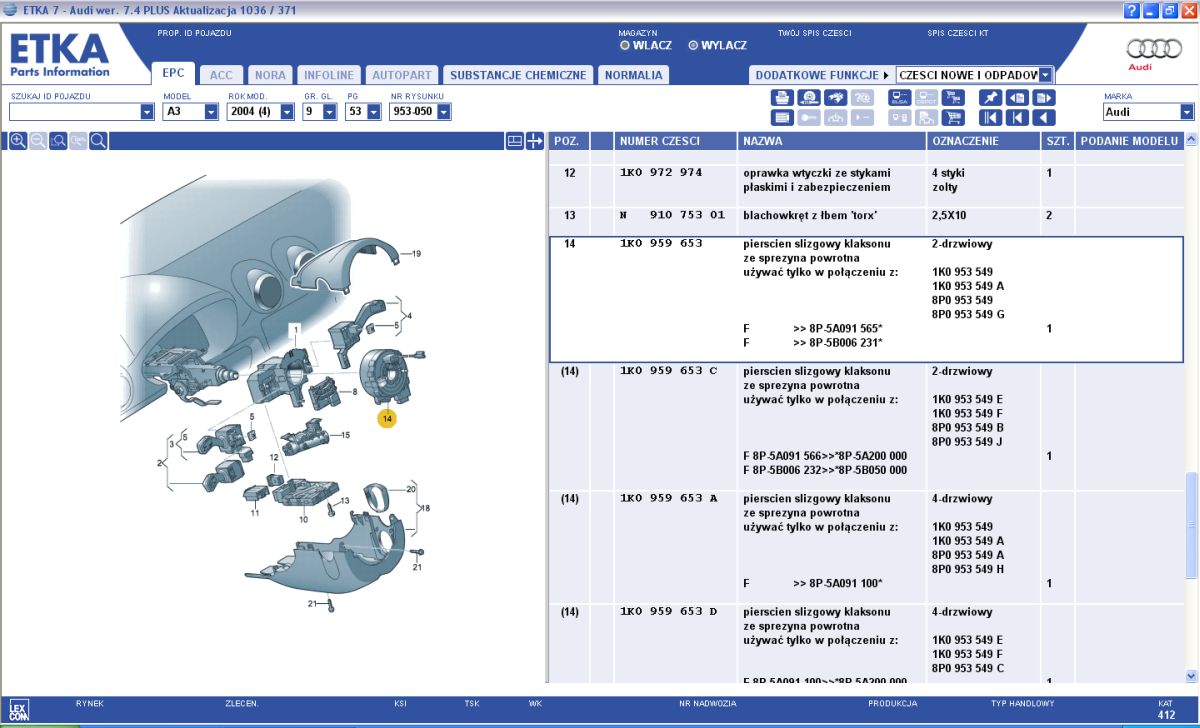Click the list view icon below print
Image resolution: width=1200 pixels, height=728 pixels.
click(782, 117)
